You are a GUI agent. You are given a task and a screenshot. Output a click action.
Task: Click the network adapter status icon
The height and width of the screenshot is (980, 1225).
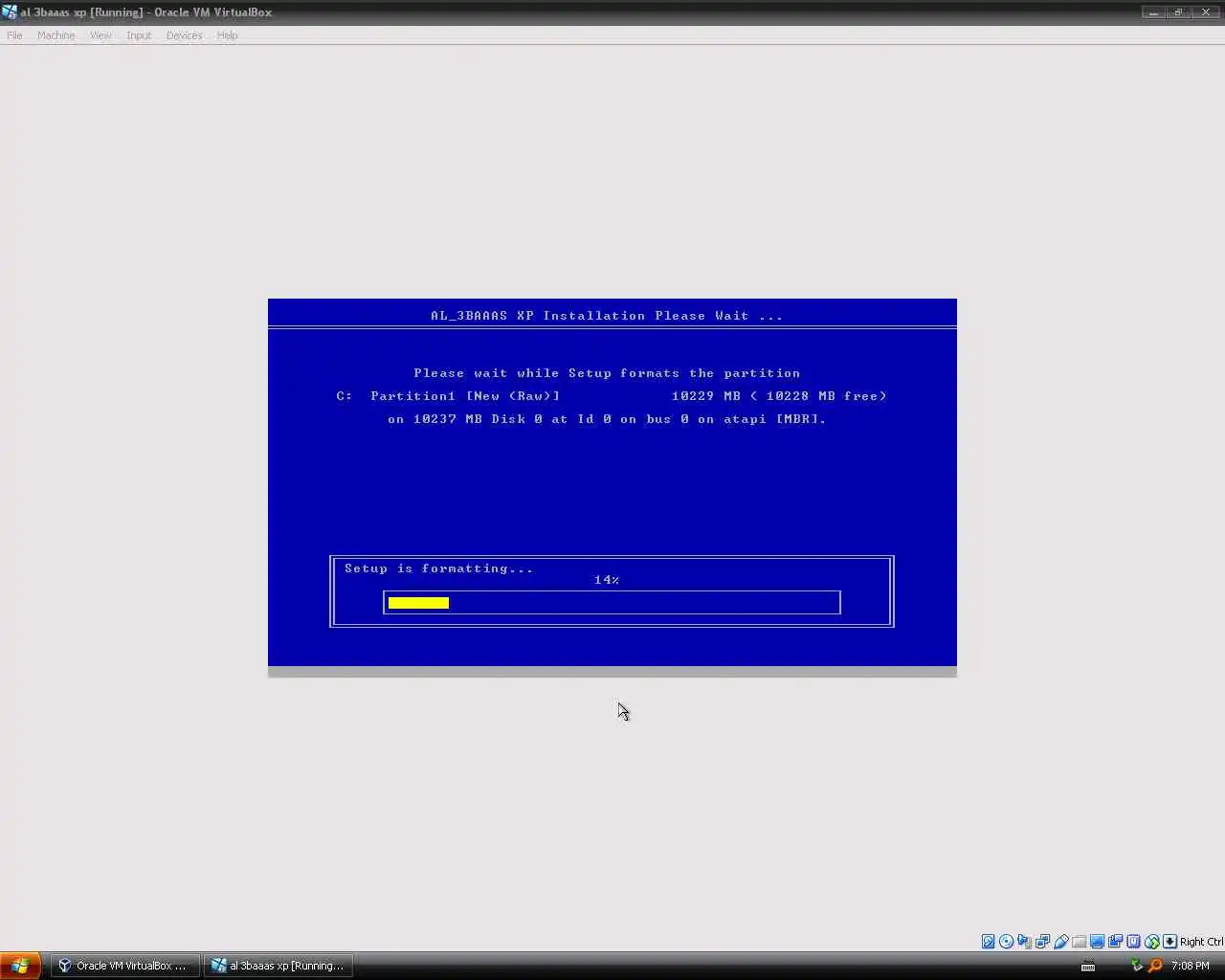1042,942
